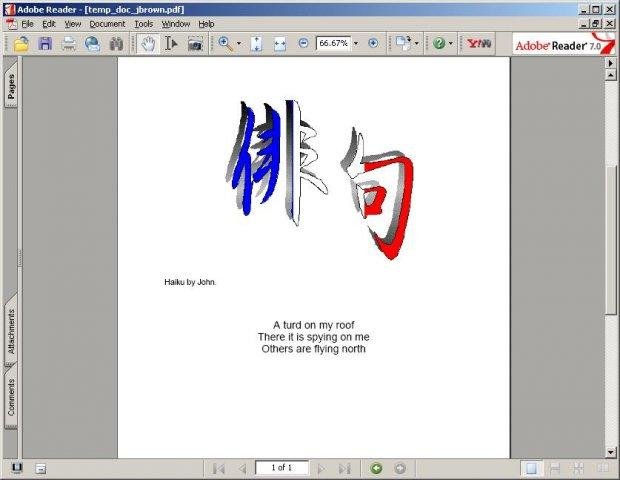Open the zoom percentage dropdown arrow
This screenshot has height=480, width=620.
coord(355,43)
